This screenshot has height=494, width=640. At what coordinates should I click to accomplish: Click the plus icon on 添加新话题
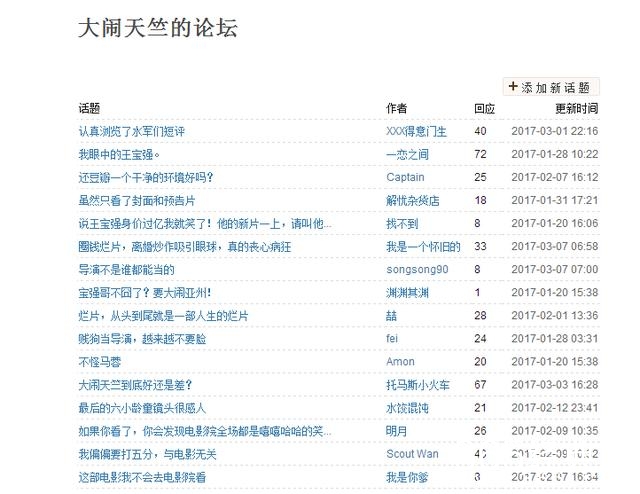[x=514, y=87]
